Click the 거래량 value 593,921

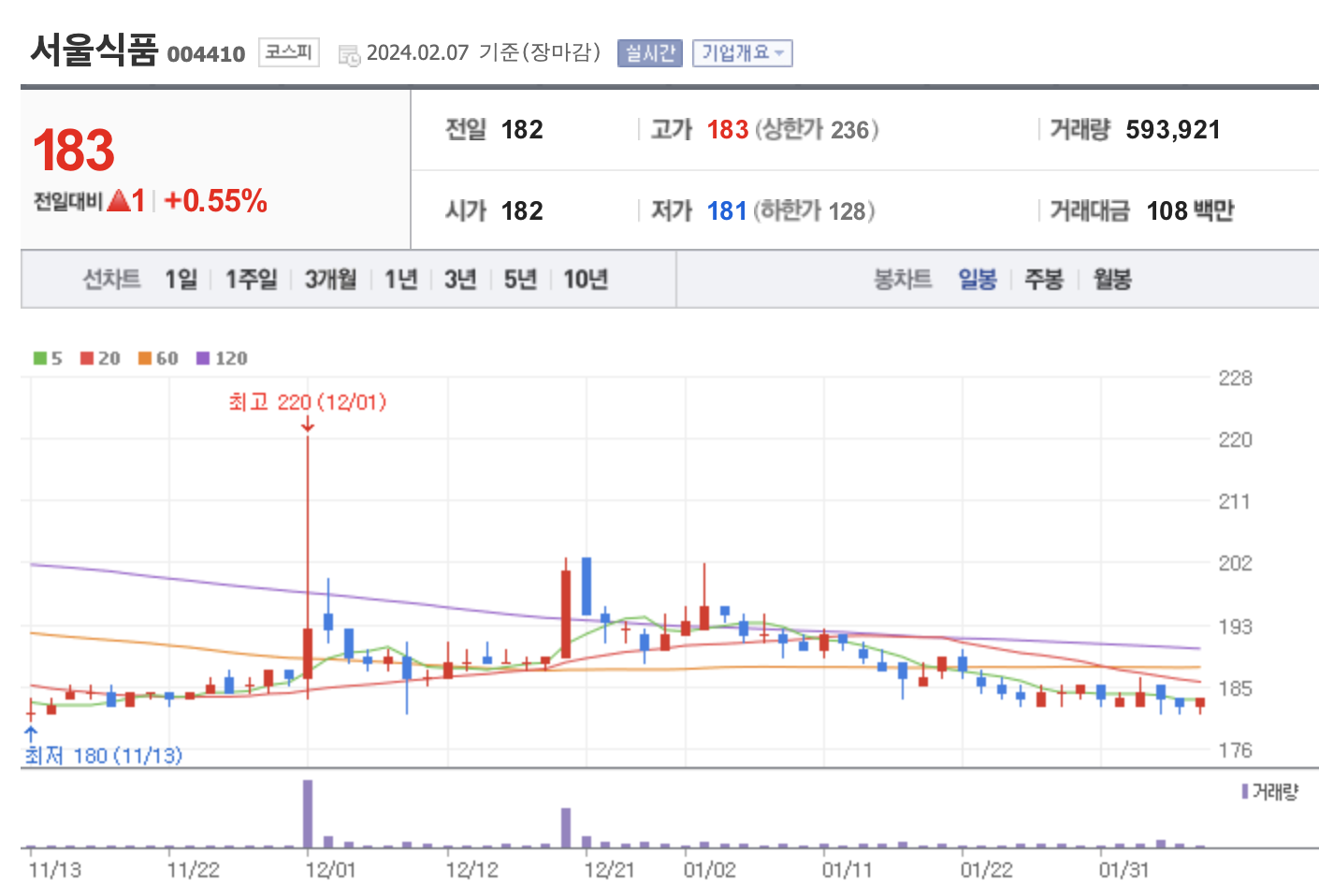pyautogui.click(x=1173, y=130)
